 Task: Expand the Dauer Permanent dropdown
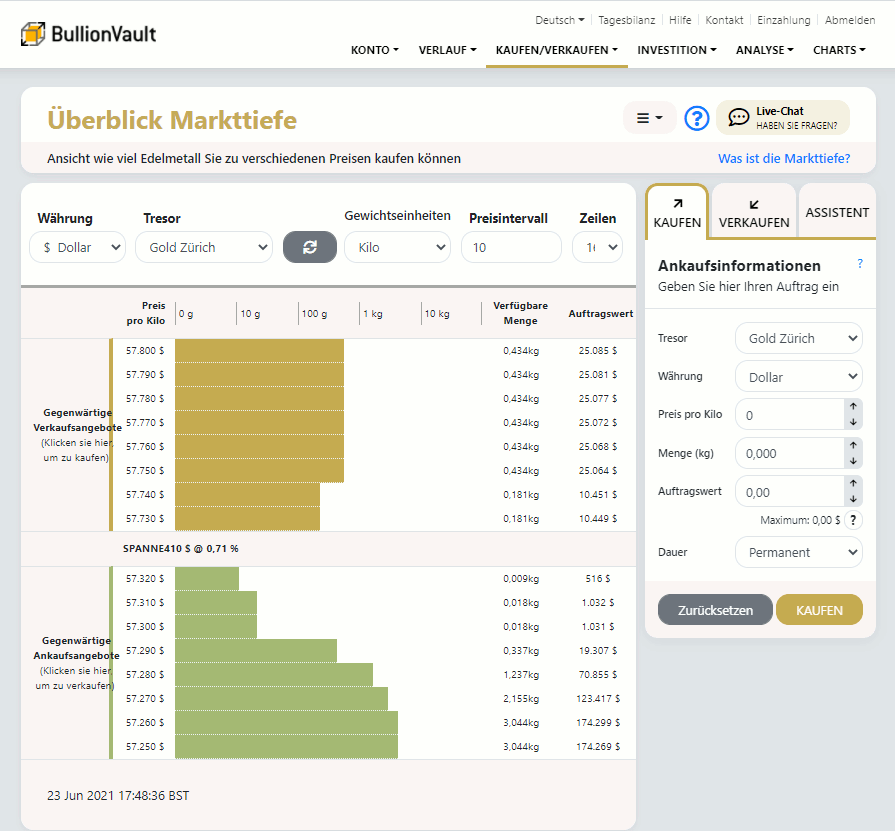[798, 552]
